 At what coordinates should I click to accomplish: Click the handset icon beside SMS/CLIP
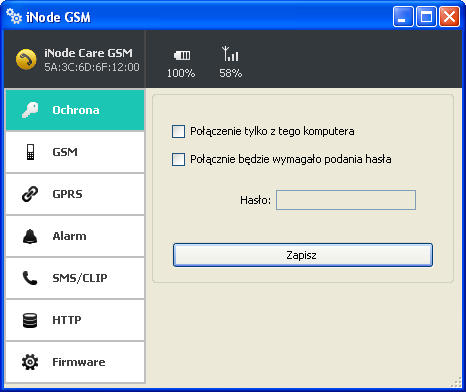[30, 278]
